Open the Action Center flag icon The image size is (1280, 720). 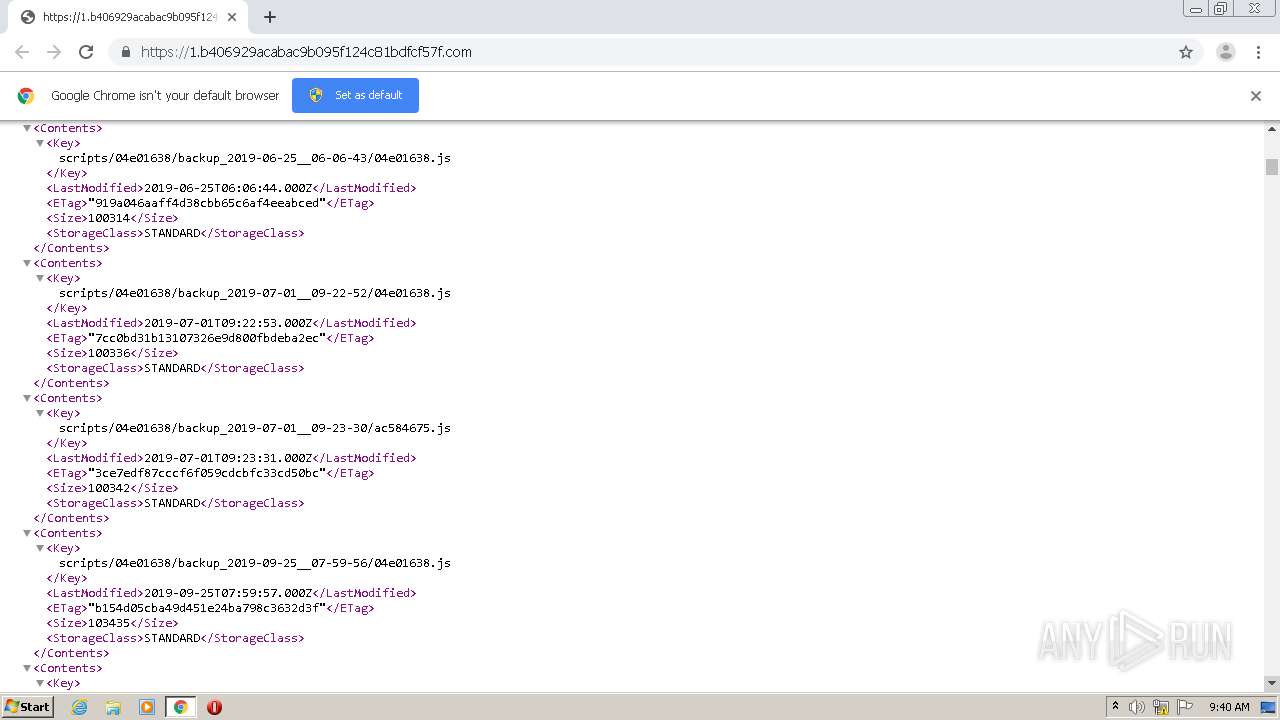pos(1185,707)
